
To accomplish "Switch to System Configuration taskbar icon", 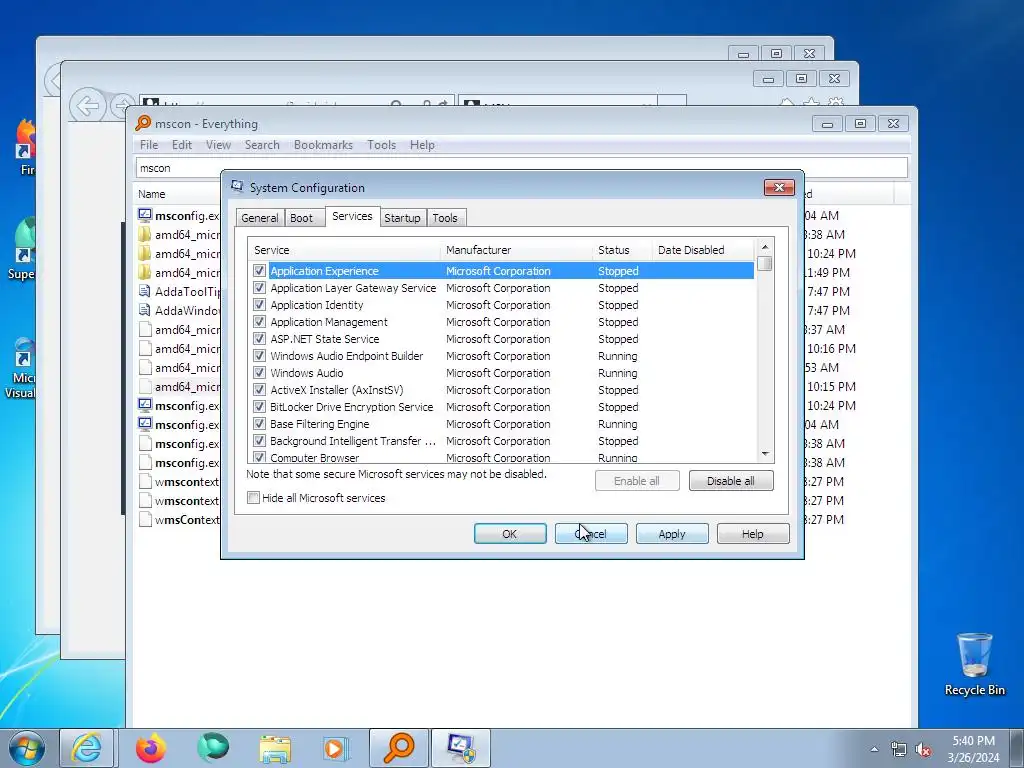I will (x=460, y=748).
